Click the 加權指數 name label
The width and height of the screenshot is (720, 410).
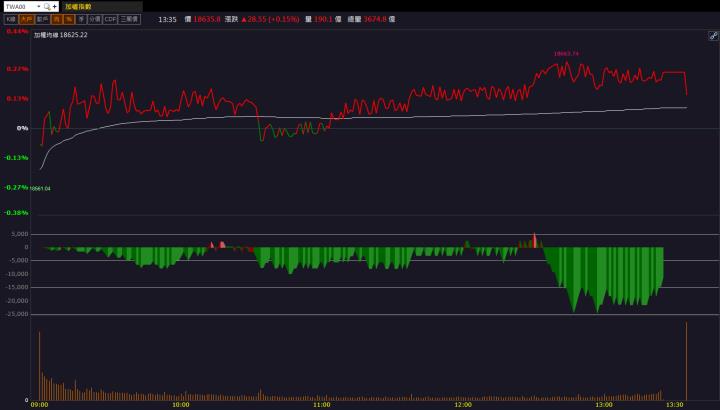point(78,6)
